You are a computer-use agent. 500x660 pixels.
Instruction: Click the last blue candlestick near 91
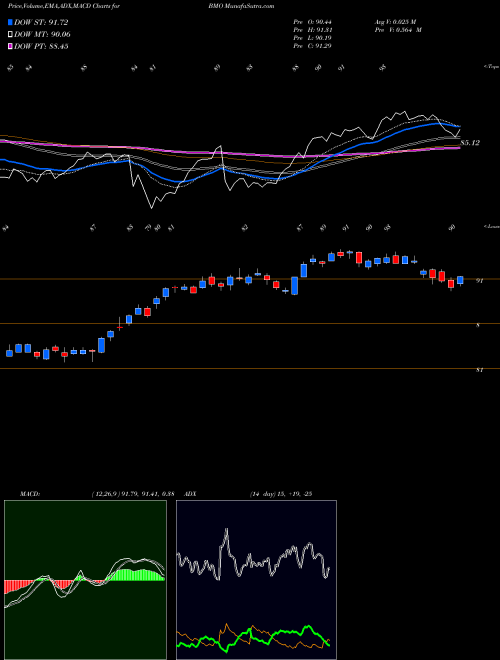(x=460, y=280)
